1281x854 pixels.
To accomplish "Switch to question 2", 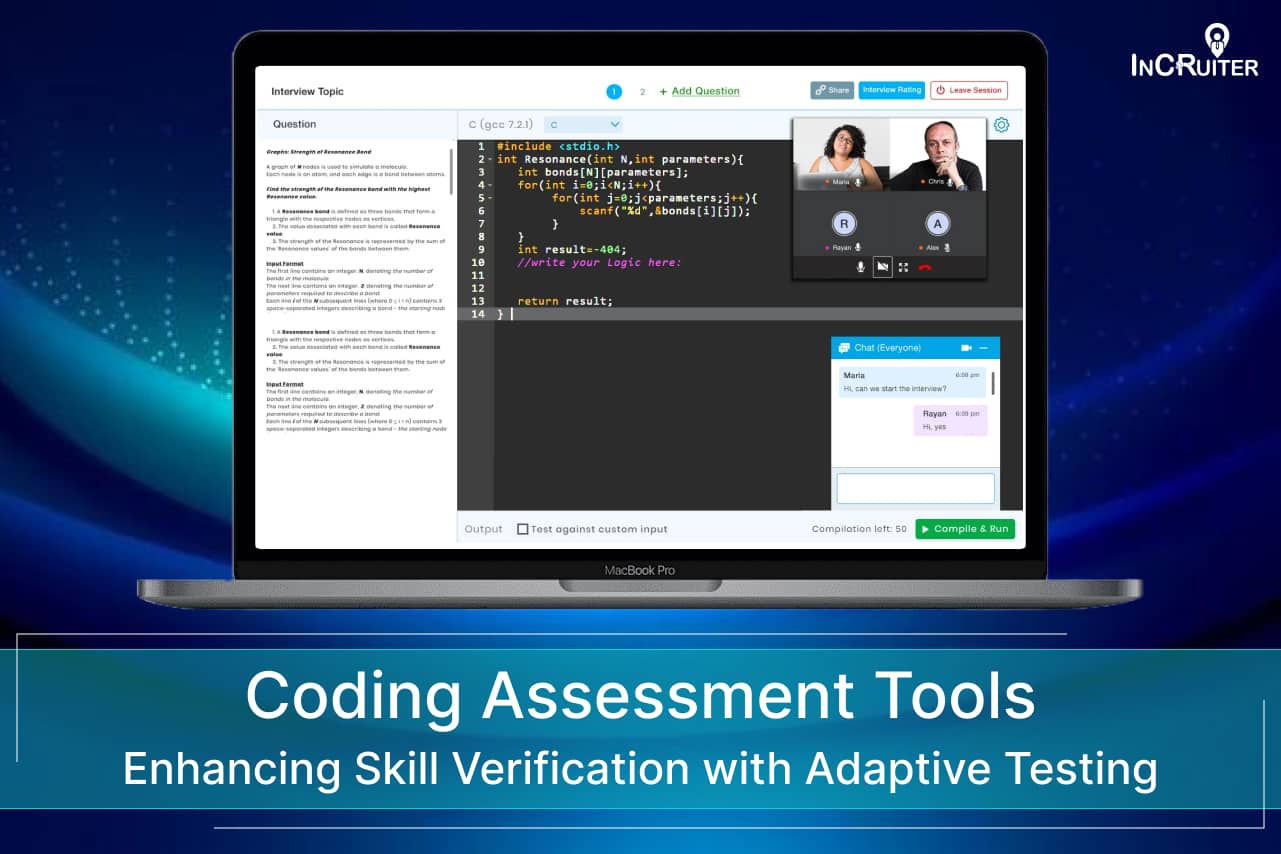I will coord(642,91).
